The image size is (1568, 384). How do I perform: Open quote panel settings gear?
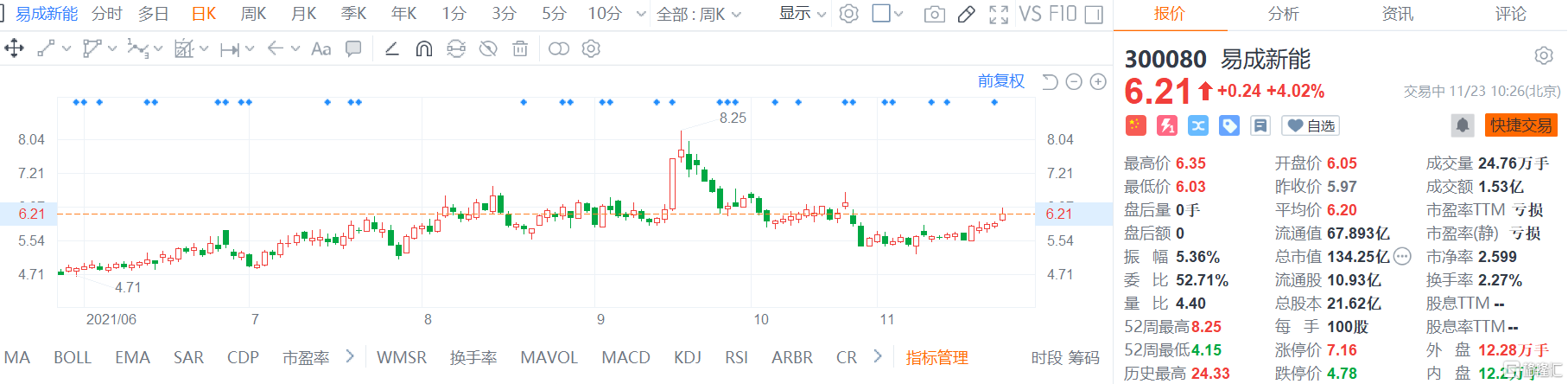[x=1544, y=56]
